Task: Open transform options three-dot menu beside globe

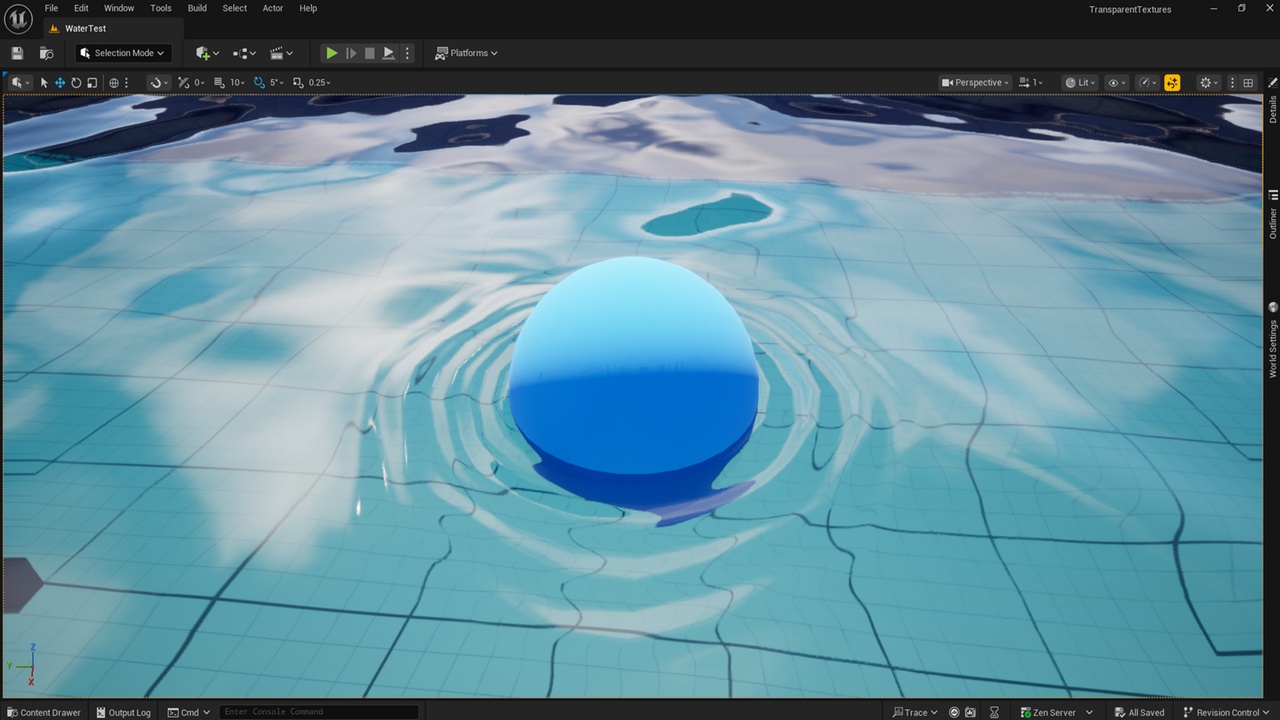Action: point(126,83)
